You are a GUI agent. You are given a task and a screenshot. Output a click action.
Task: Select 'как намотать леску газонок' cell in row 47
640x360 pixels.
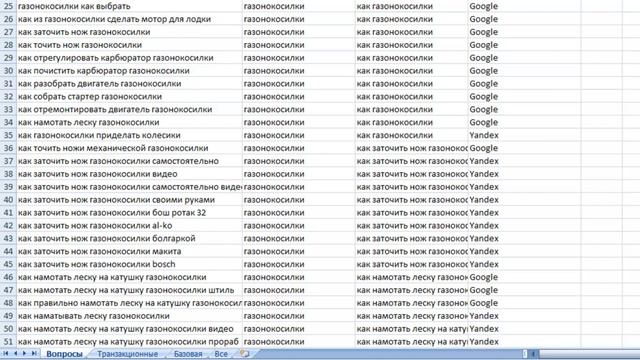point(411,290)
